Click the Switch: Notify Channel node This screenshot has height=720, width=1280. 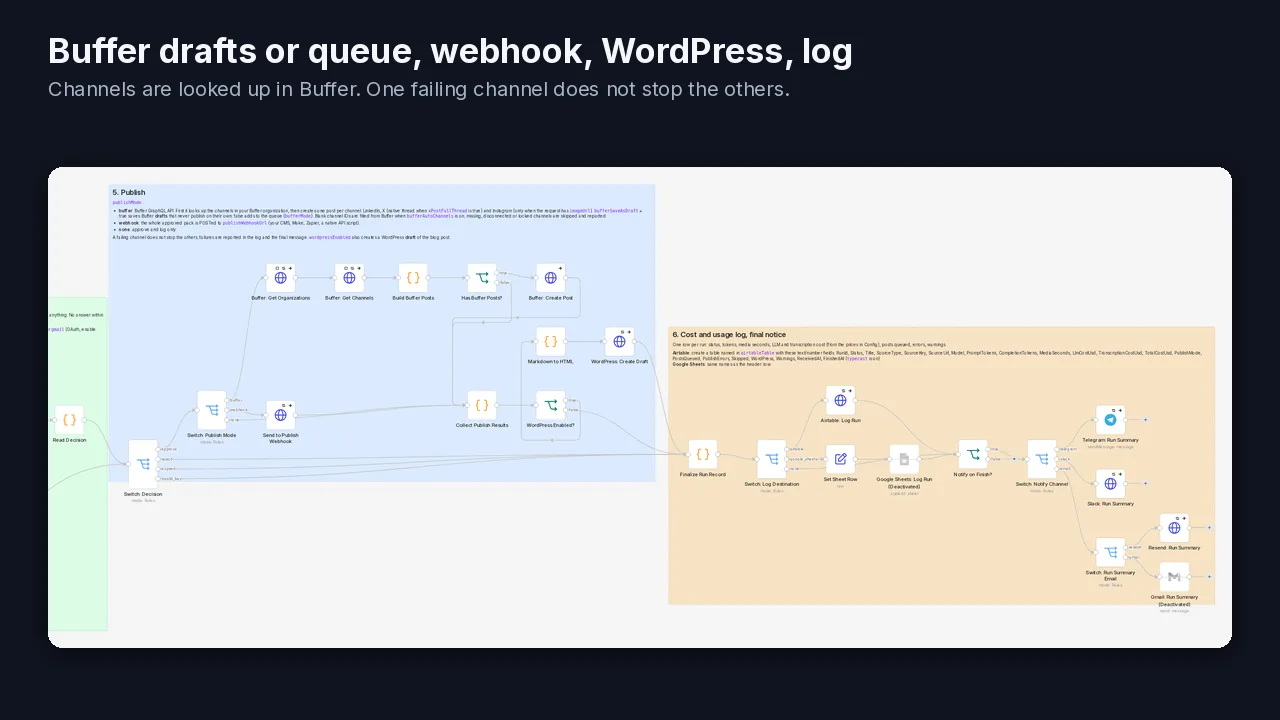(x=1042, y=459)
